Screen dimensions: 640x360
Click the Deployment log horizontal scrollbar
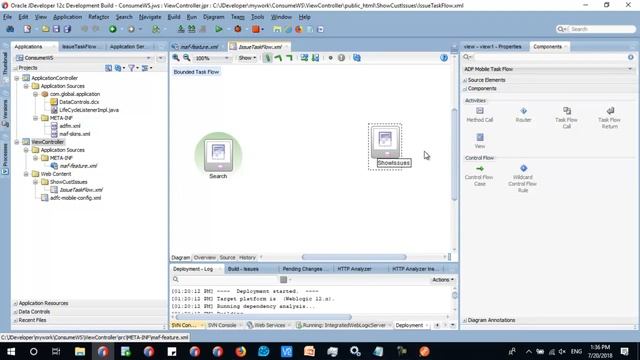click(x=264, y=317)
